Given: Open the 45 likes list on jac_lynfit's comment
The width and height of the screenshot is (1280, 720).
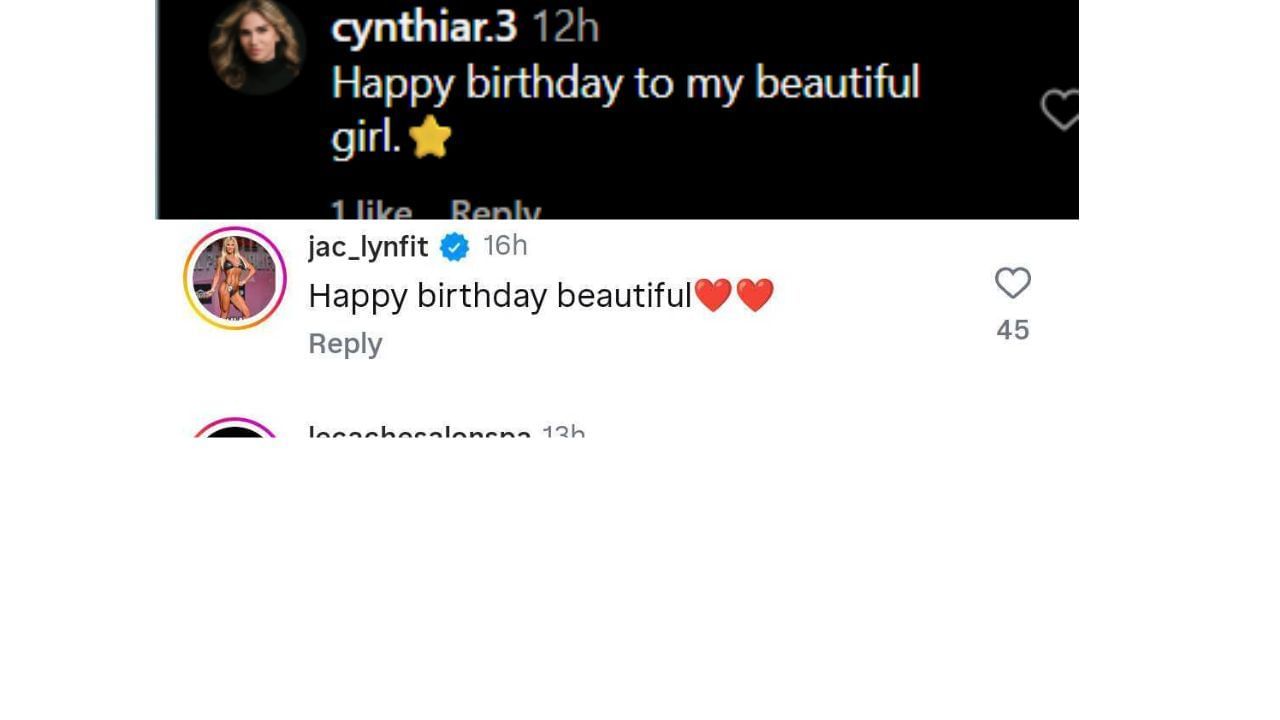Looking at the screenshot, I should click(x=1013, y=329).
